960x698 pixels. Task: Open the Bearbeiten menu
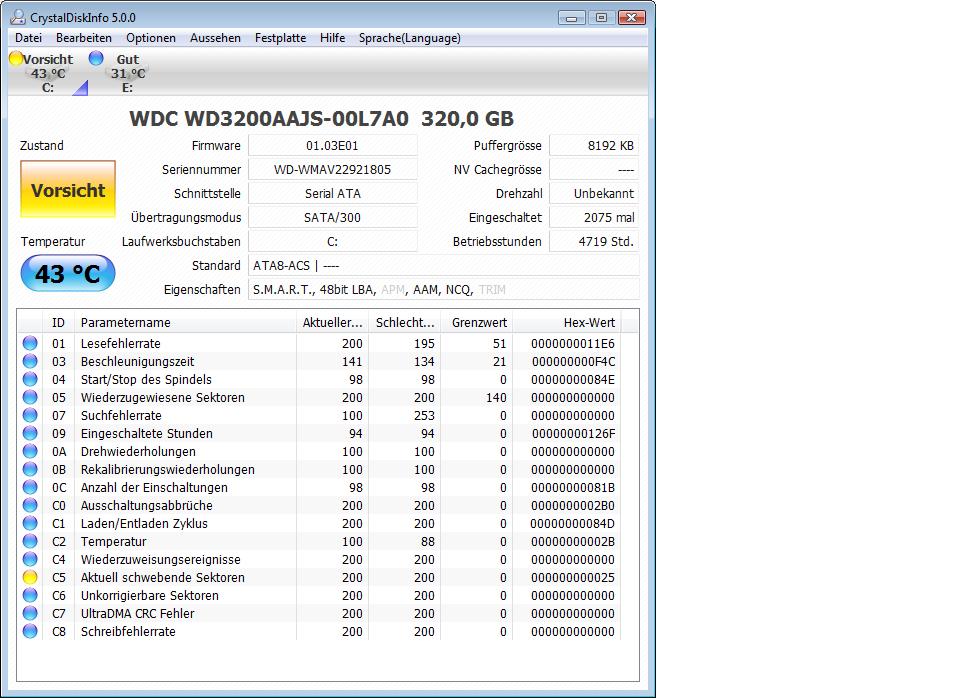pos(84,38)
